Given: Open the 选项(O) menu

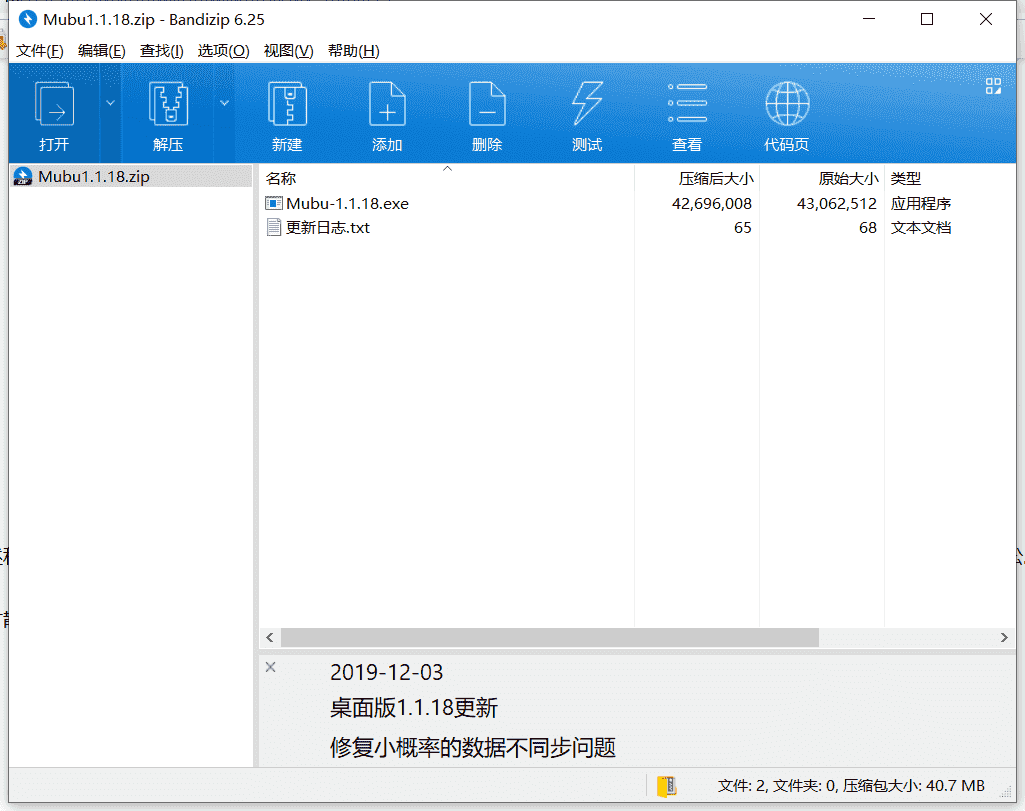Looking at the screenshot, I should pos(224,51).
